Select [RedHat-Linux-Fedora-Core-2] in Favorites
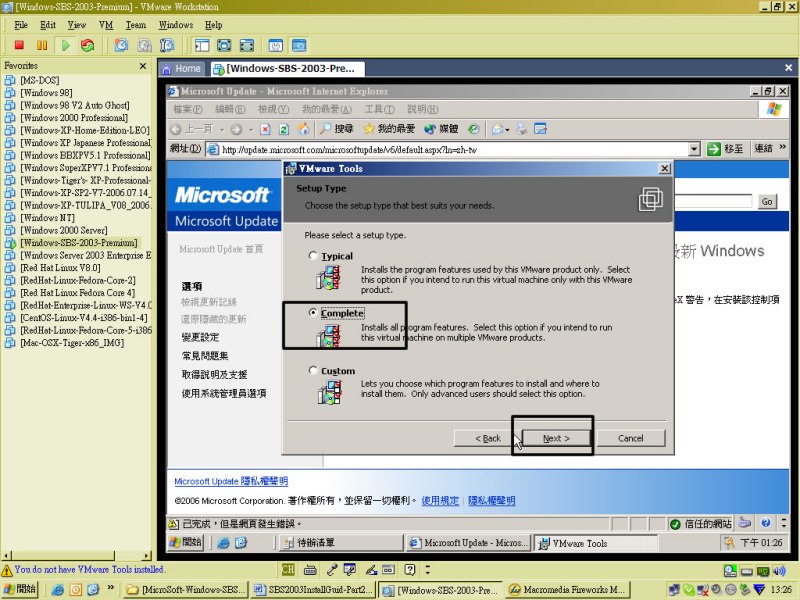 78,280
